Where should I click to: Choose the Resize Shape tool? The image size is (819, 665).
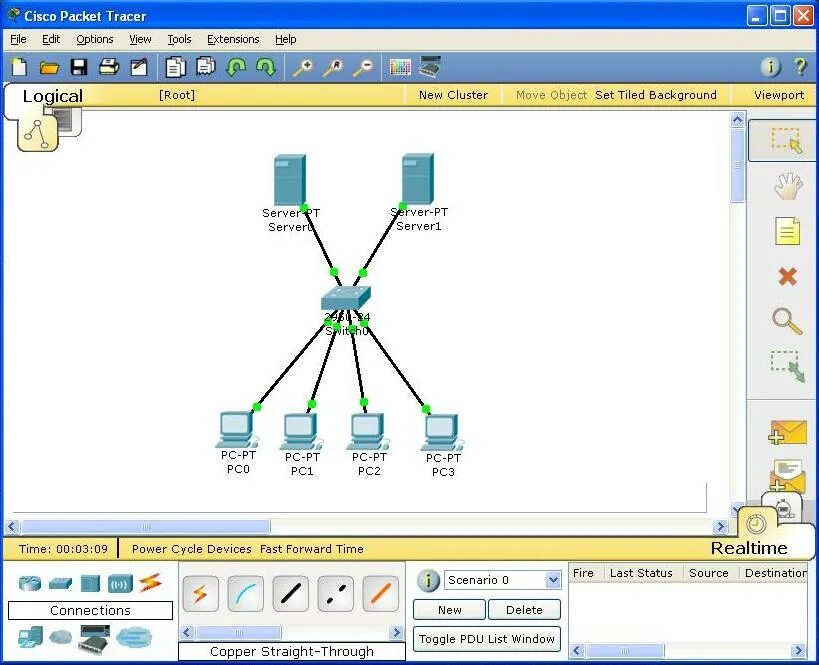tap(788, 367)
